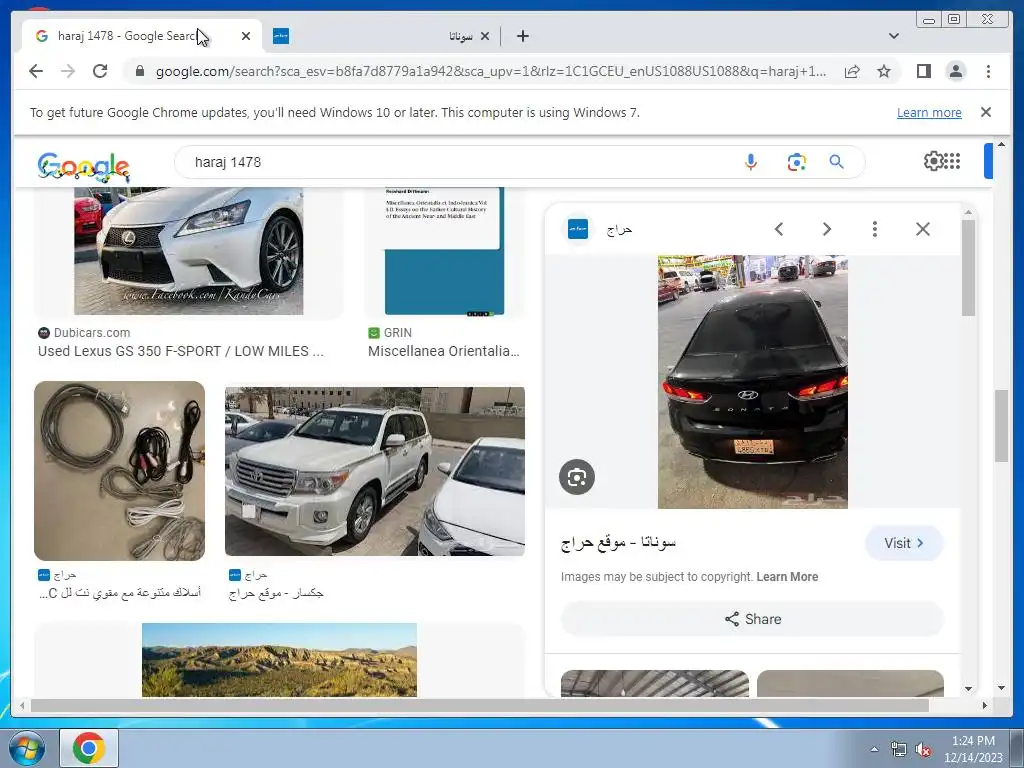Show hidden system tray icons
The height and width of the screenshot is (768, 1024).
874,750
